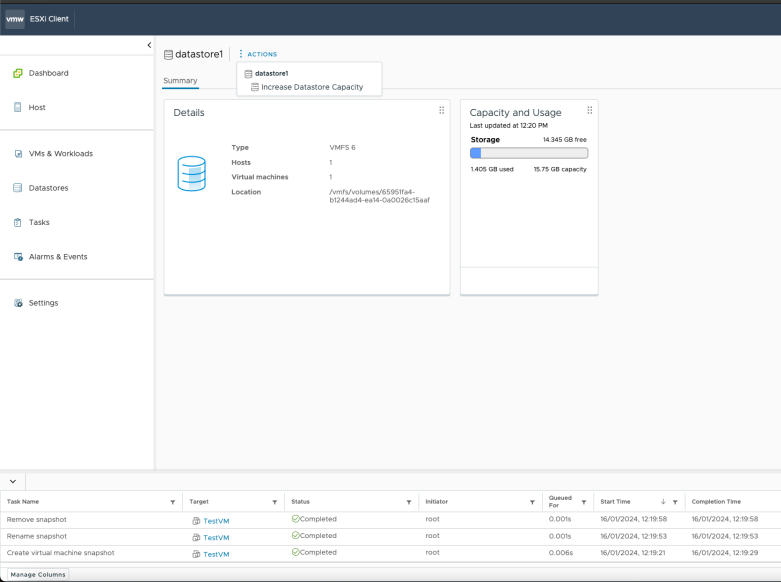Screen dimensions: 781x582
Task: Click the ACTIONS three-dot icon
Action: pos(241,54)
